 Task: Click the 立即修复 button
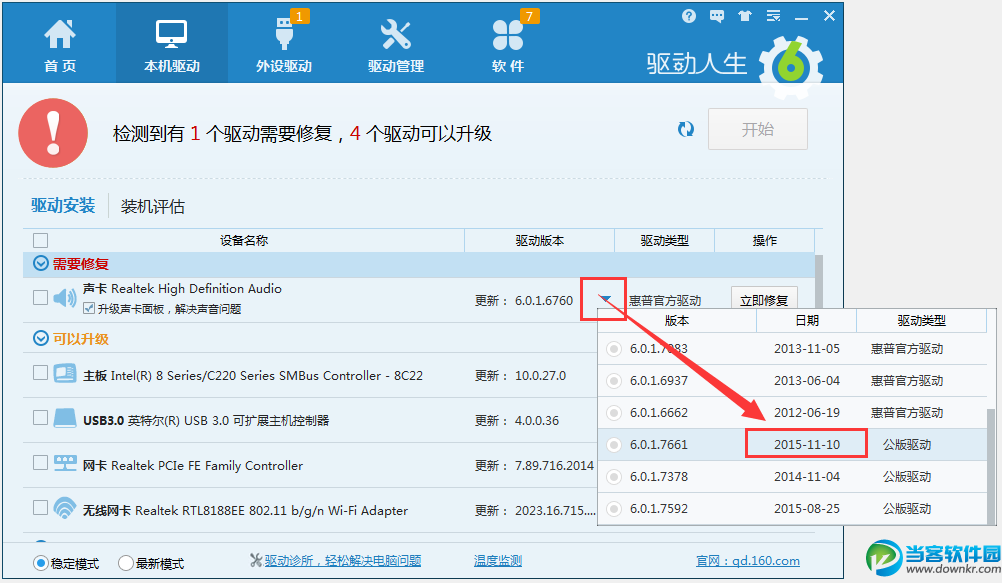tap(764, 299)
